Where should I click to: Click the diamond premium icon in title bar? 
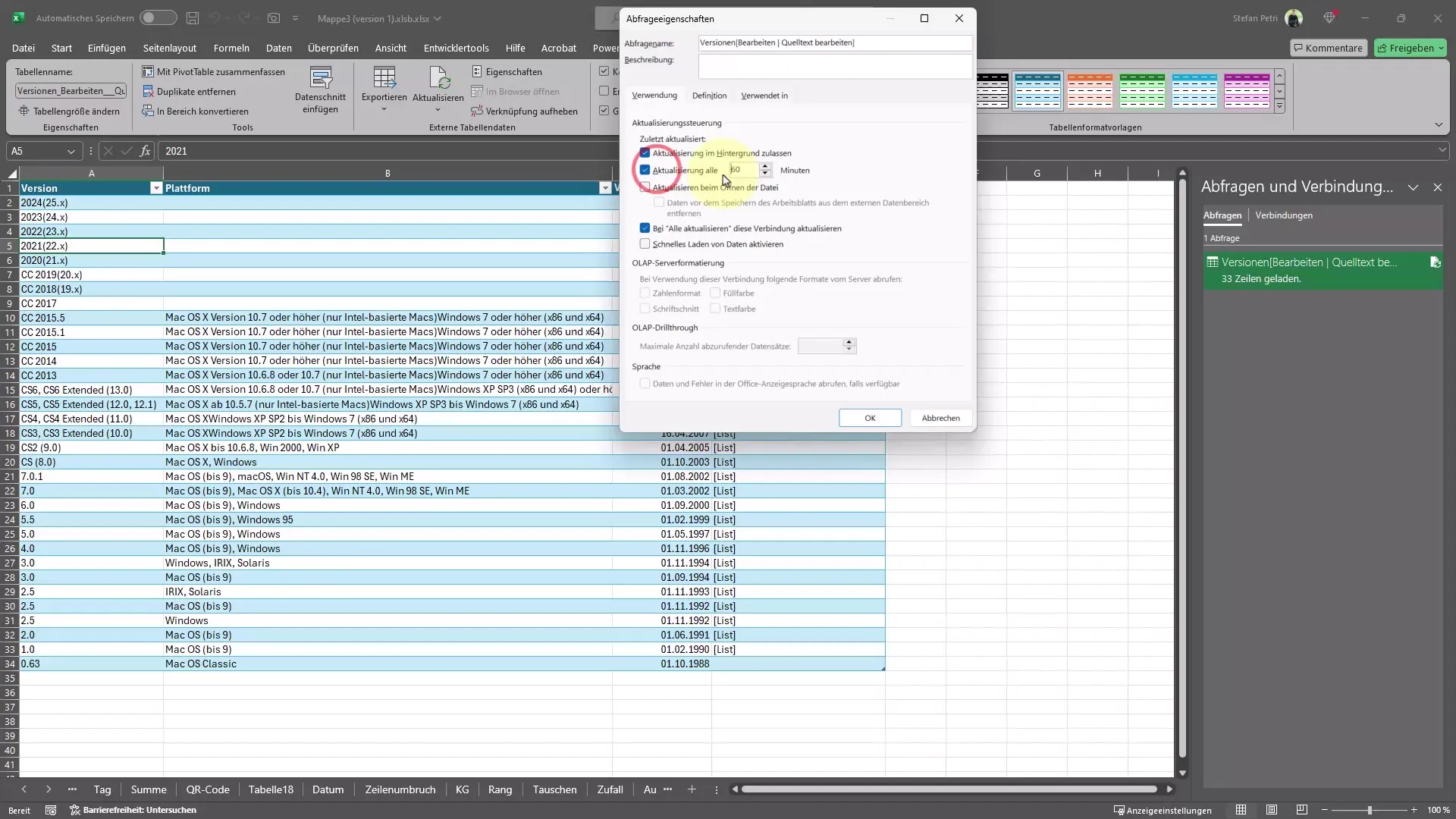(1329, 17)
